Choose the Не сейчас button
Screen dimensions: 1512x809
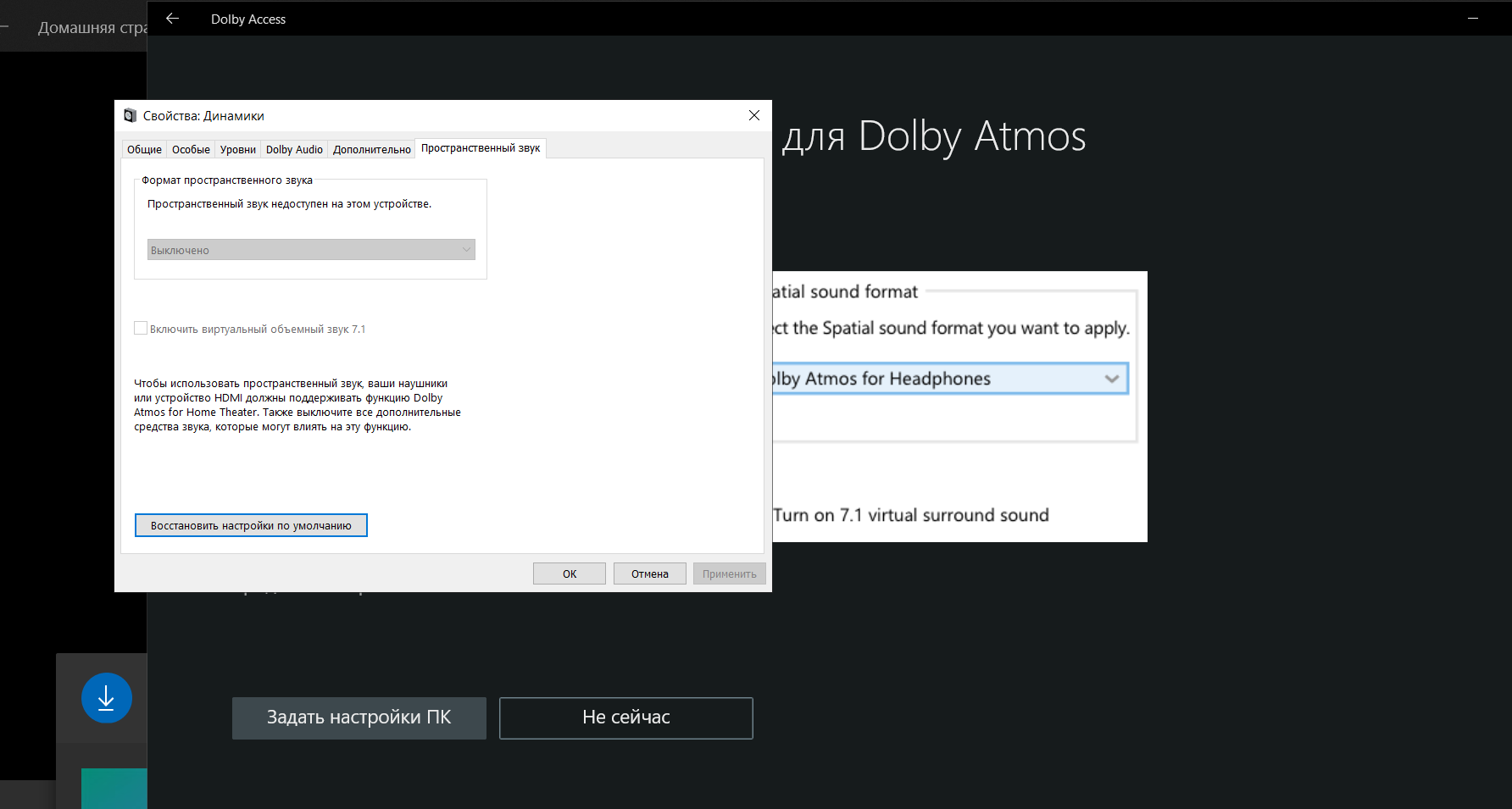tap(626, 718)
